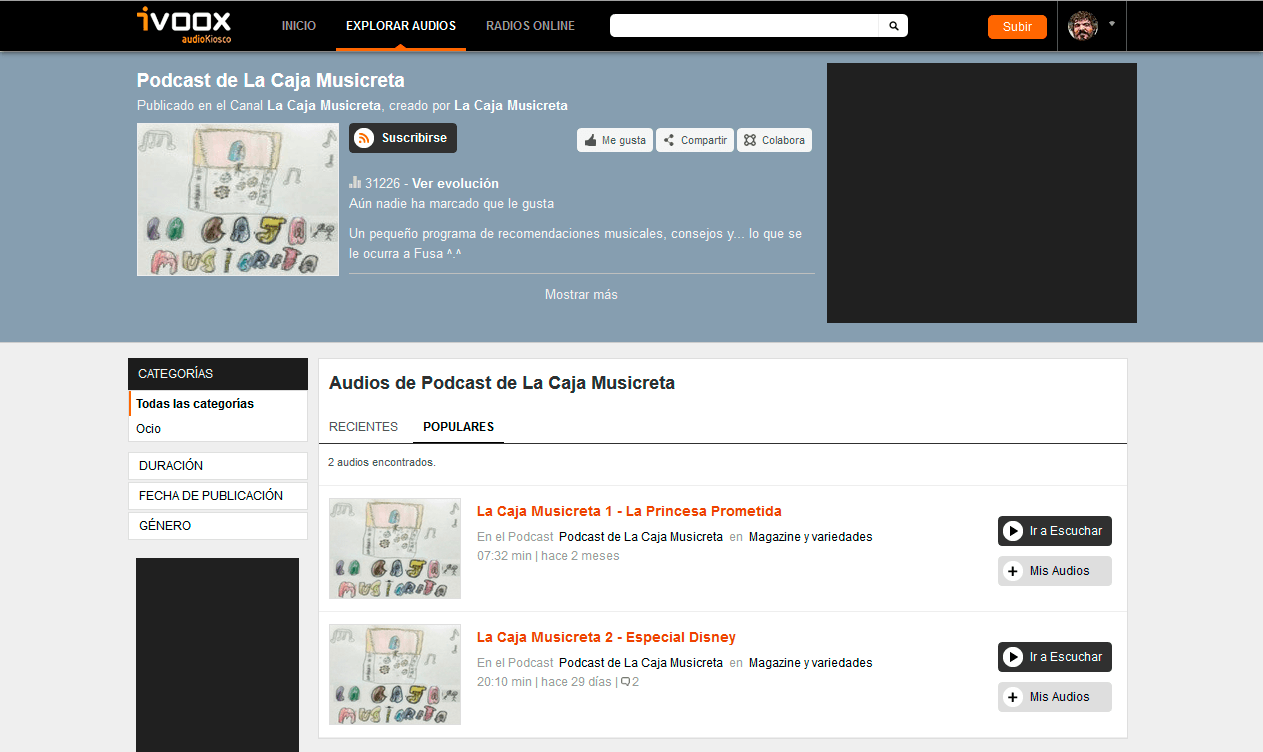Viewport: 1263px width, 752px height.
Task: Expand the Duración filter
Action: coord(217,466)
